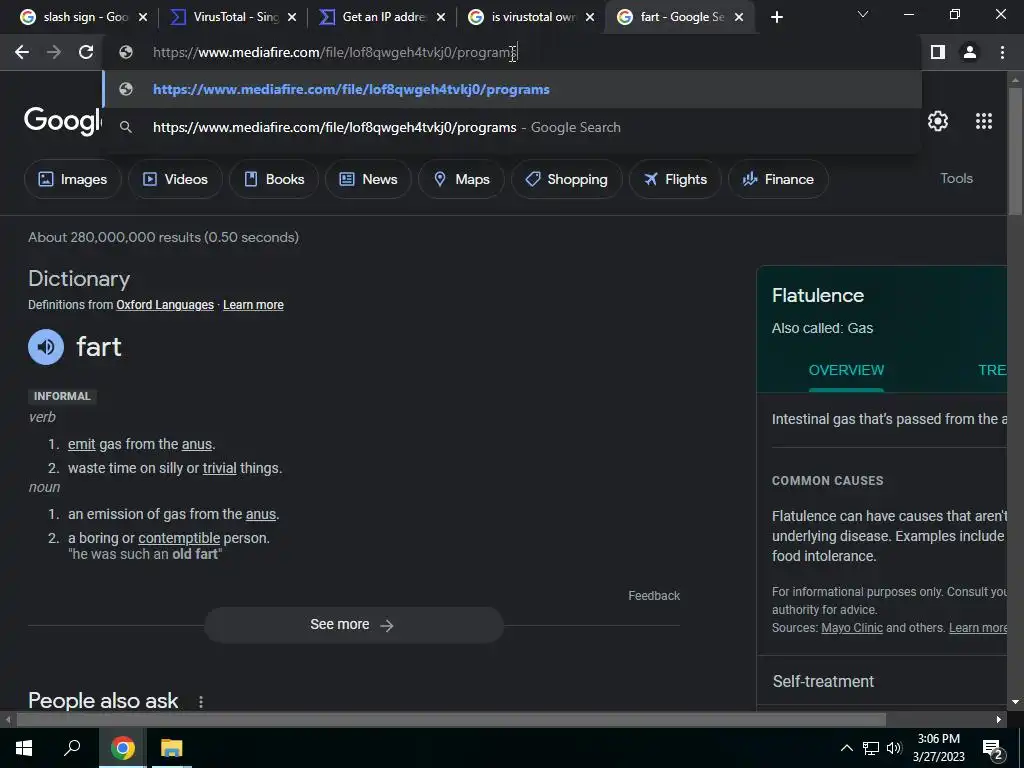The height and width of the screenshot is (768, 1024).
Task: Filter results by Videos
Action: (x=175, y=179)
